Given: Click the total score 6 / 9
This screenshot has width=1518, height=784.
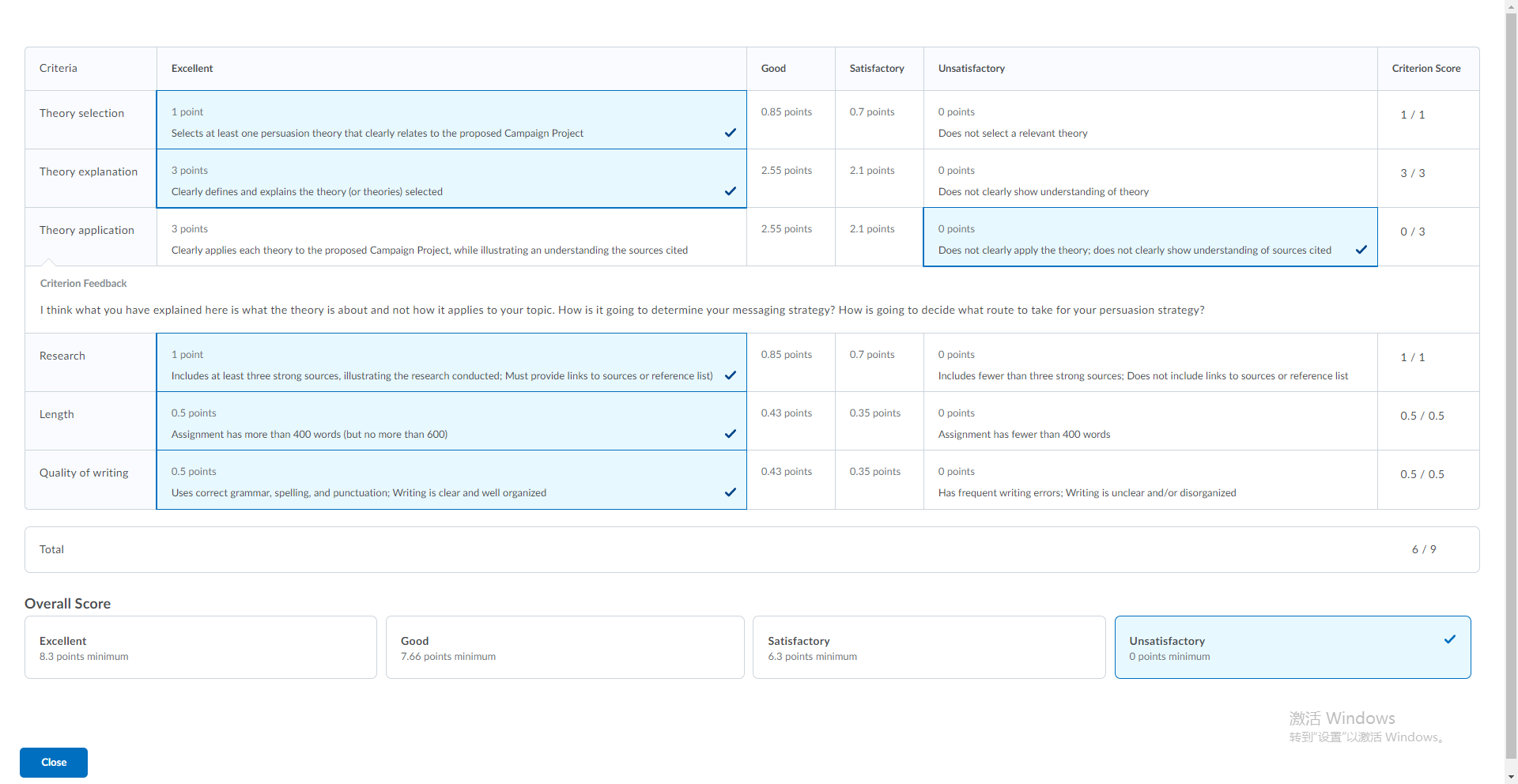Looking at the screenshot, I should pos(1424,549).
